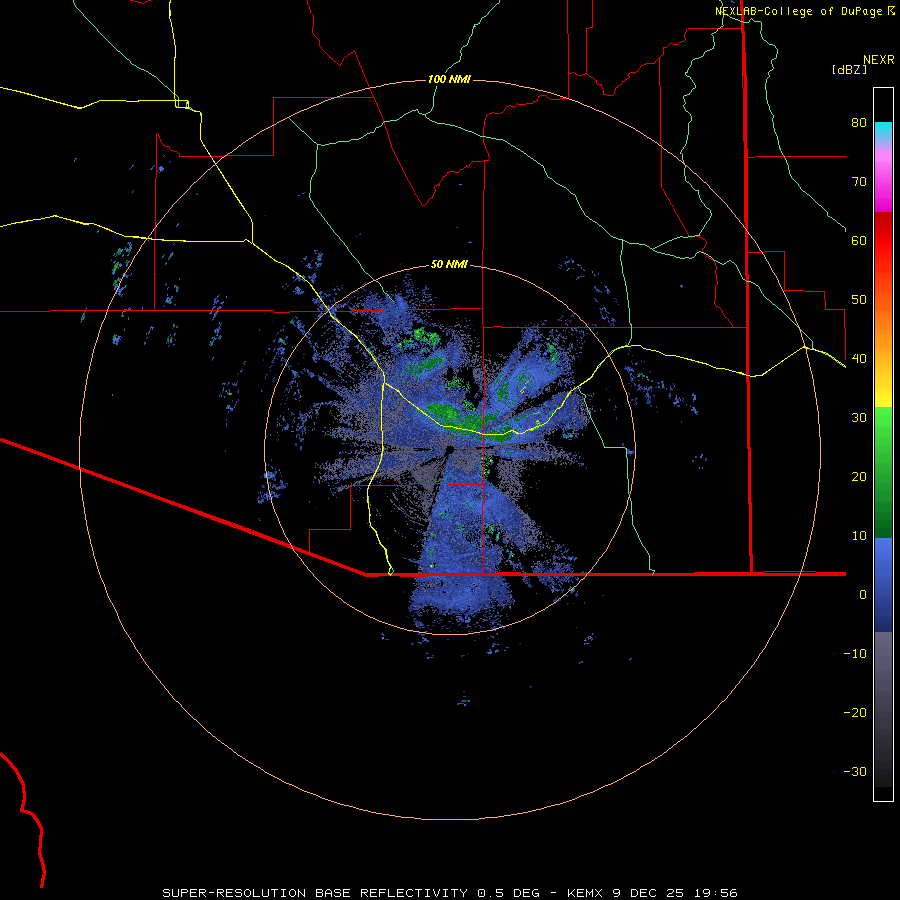The width and height of the screenshot is (900, 900).
Task: Click the -30 value on the dBZ scale
Action: pos(855,772)
